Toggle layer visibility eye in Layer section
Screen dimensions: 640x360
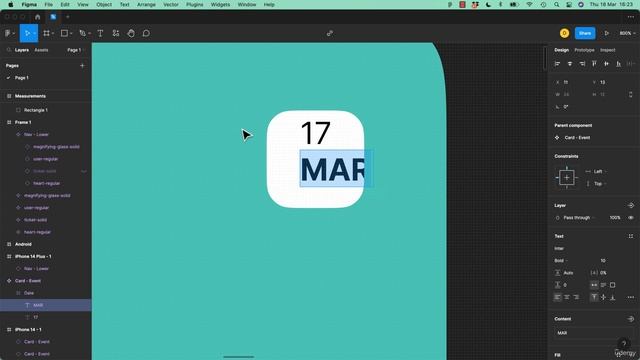631,218
